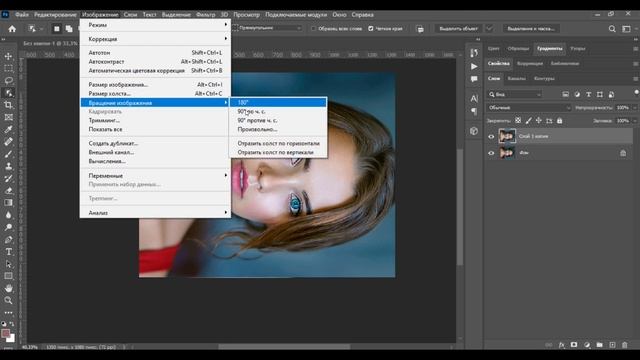This screenshot has width=640, height=360.
Task: Select the Dodge tool
Action: pyautogui.click(x=8, y=227)
